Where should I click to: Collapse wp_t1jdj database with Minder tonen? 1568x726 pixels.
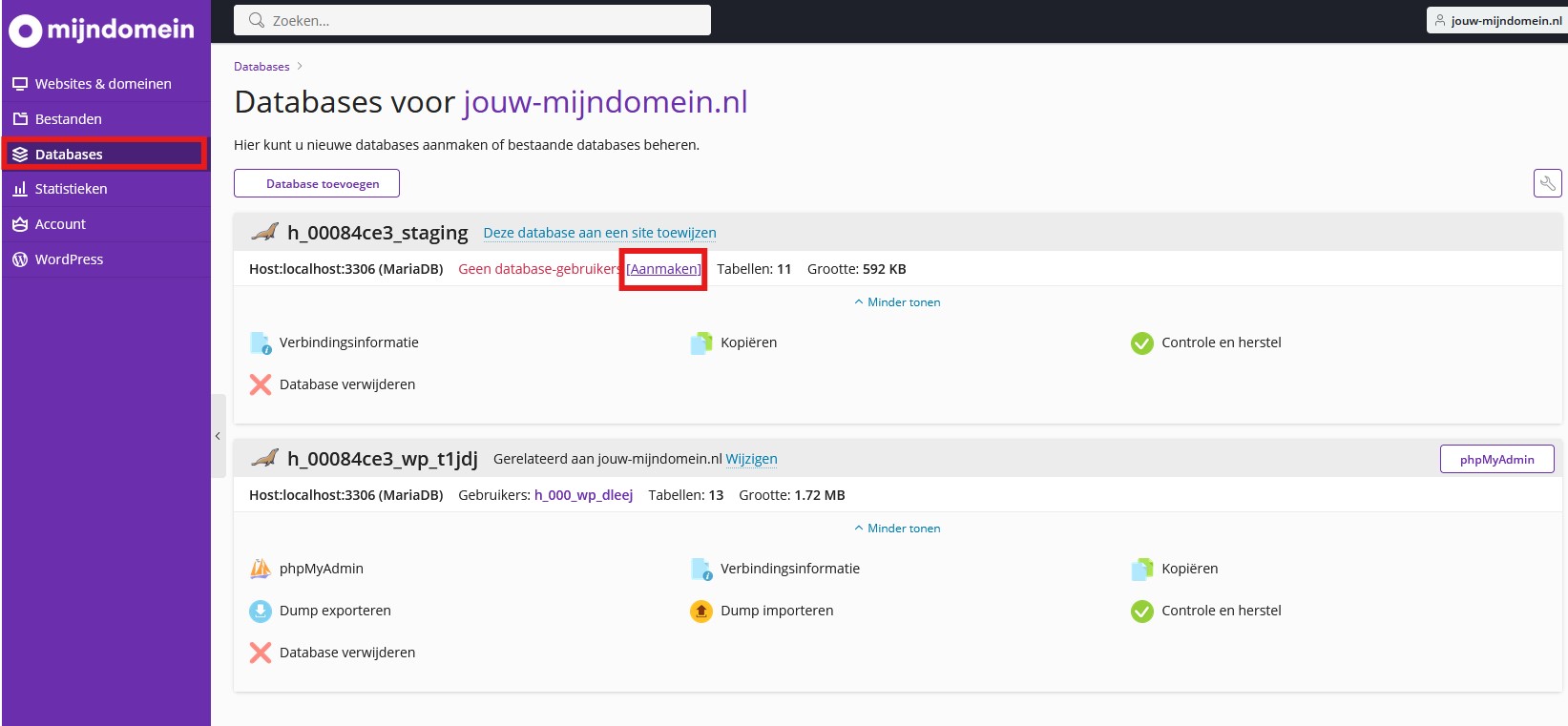coord(897,529)
